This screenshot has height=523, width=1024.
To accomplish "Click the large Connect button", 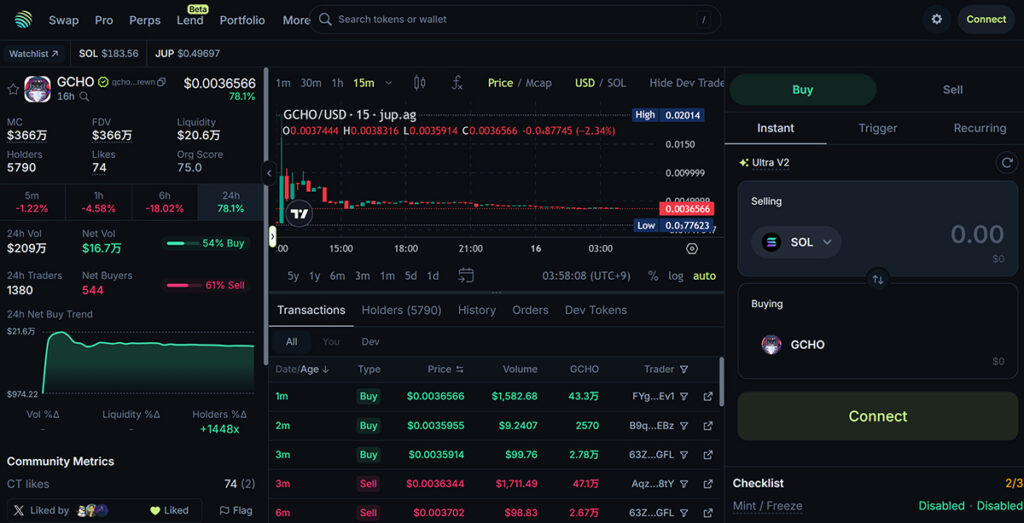I will [878, 417].
